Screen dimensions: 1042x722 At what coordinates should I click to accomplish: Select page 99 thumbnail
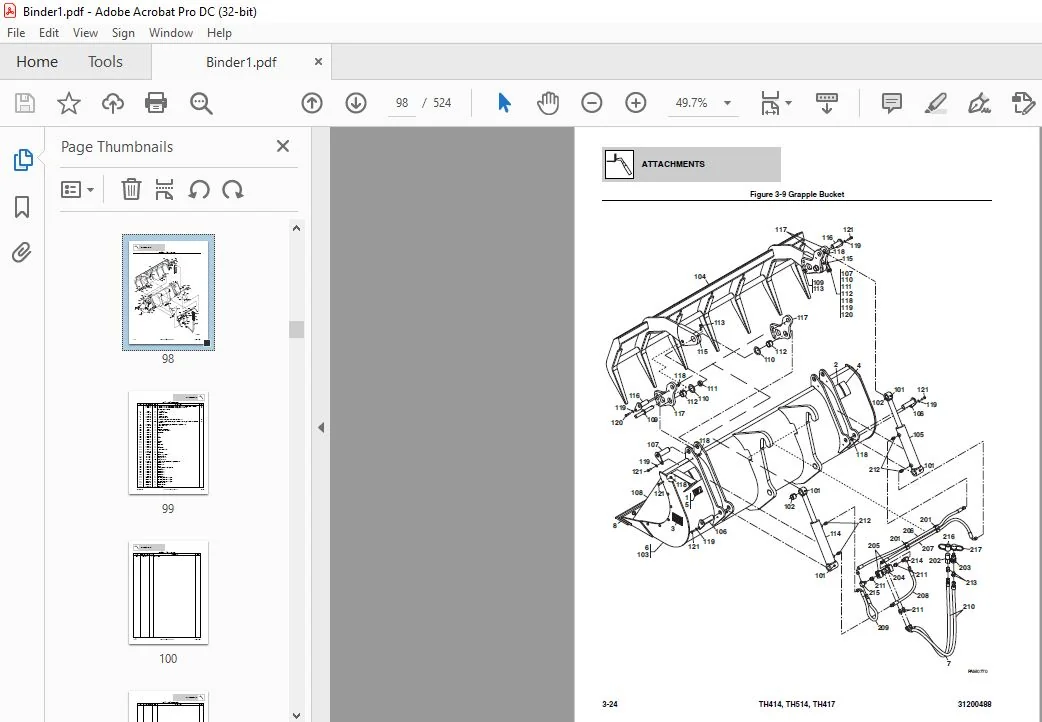[x=168, y=443]
